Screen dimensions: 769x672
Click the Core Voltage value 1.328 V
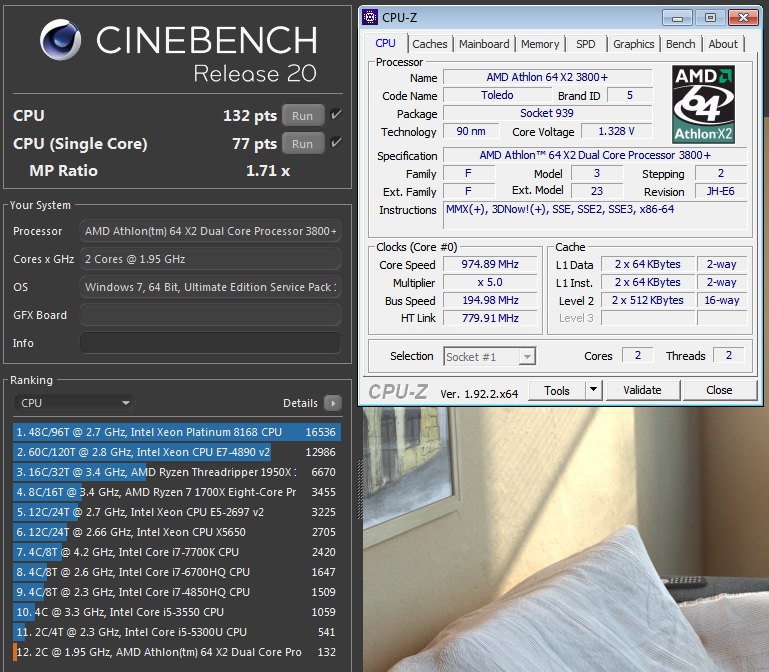(616, 131)
